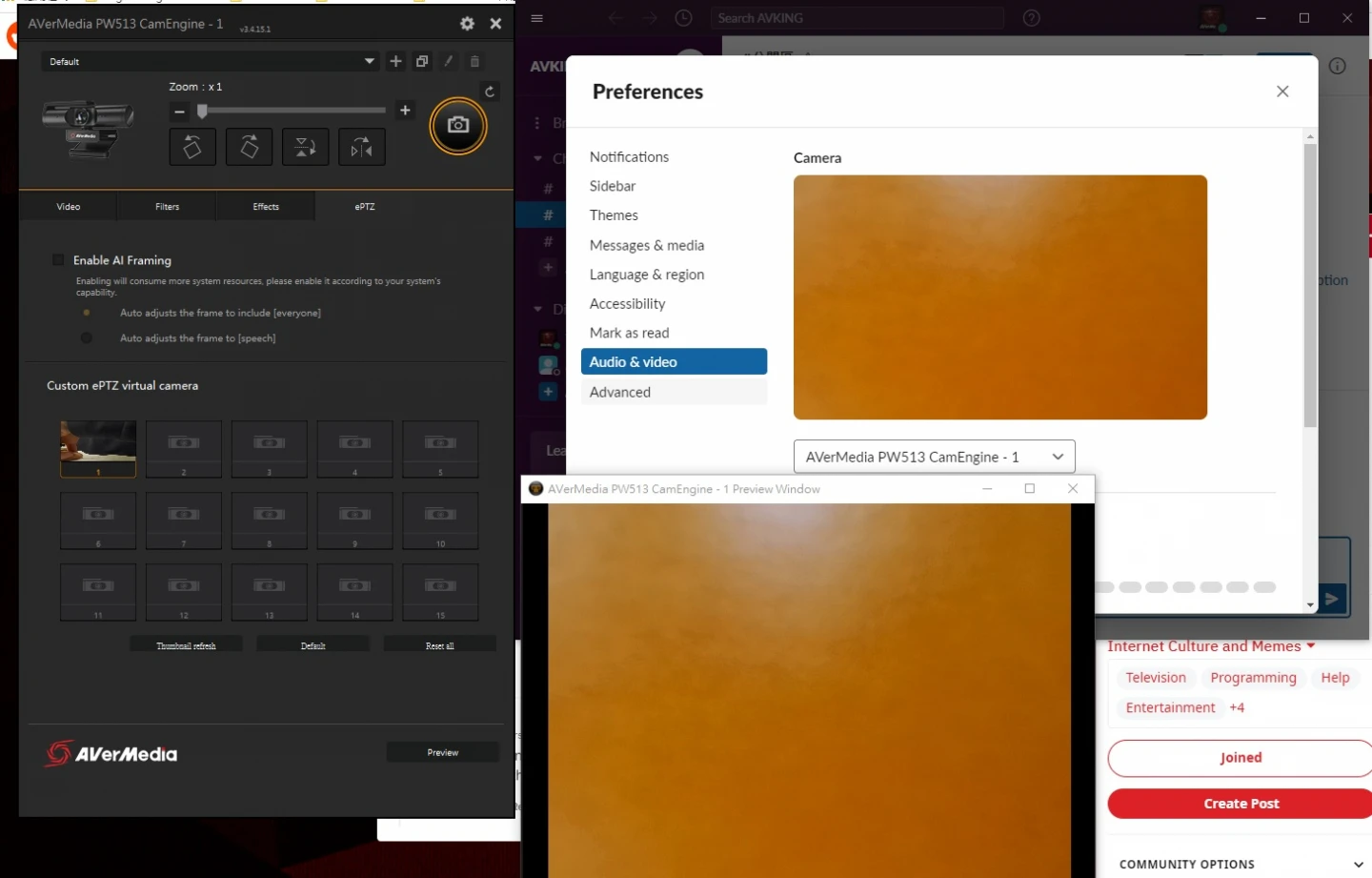Screen dimensions: 1372x878
Task: Switch to the Video tab
Action: coord(69,206)
